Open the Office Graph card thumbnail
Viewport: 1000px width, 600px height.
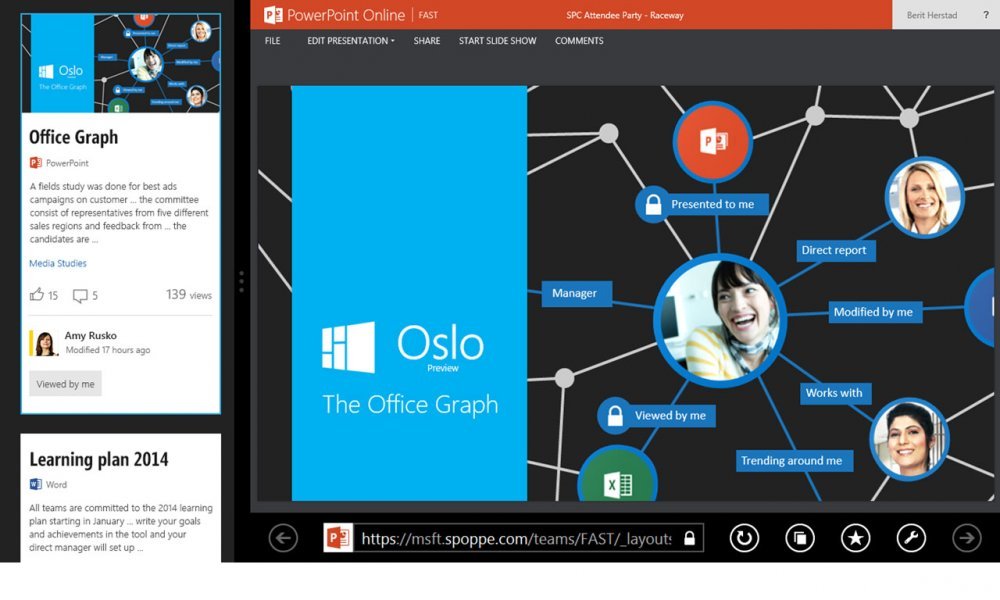click(x=121, y=63)
